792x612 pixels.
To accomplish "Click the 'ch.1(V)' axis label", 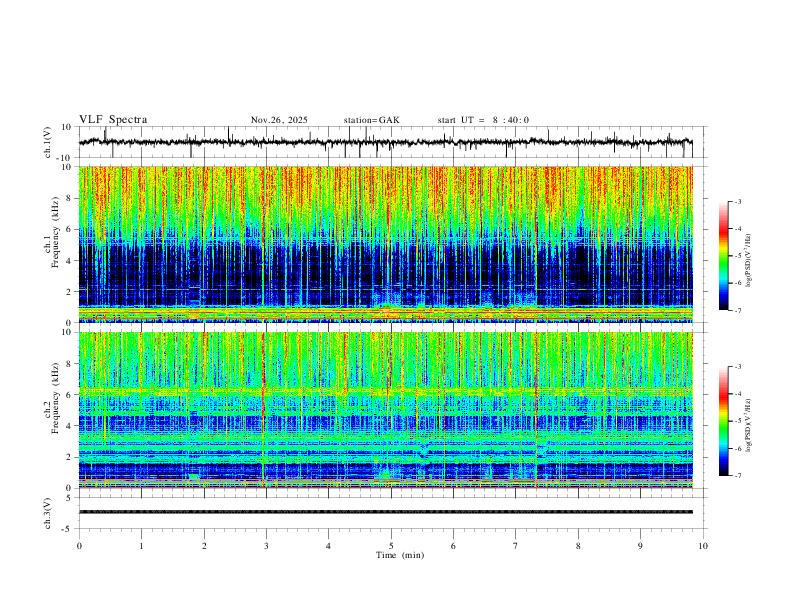I will pos(48,142).
